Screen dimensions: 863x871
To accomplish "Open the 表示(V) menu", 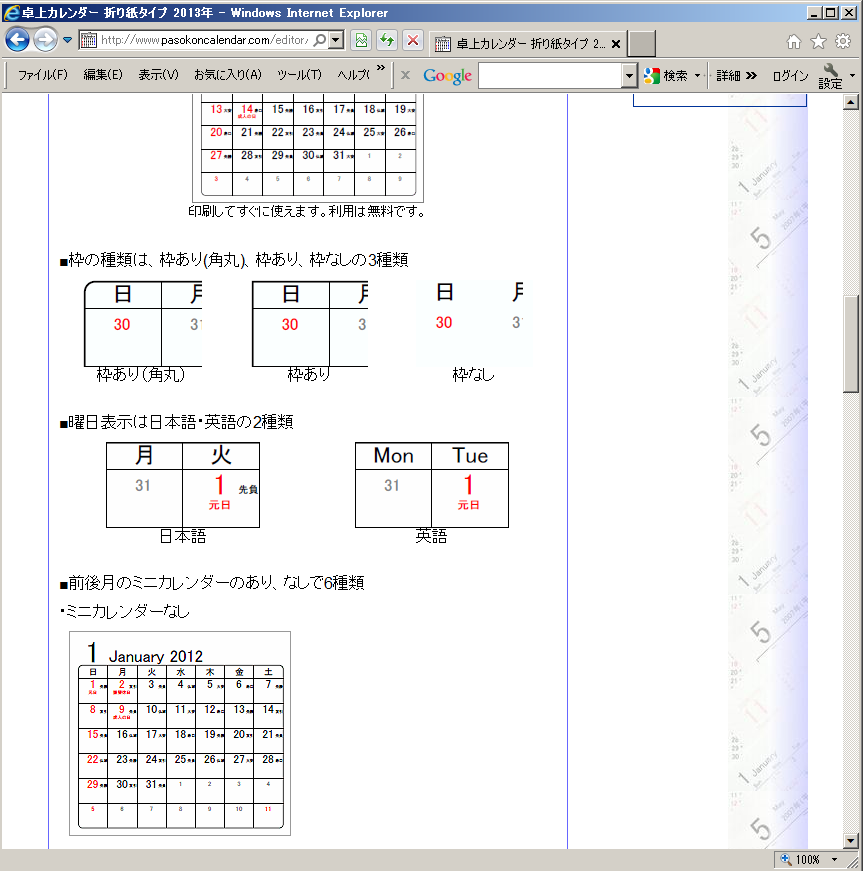I will coord(158,74).
